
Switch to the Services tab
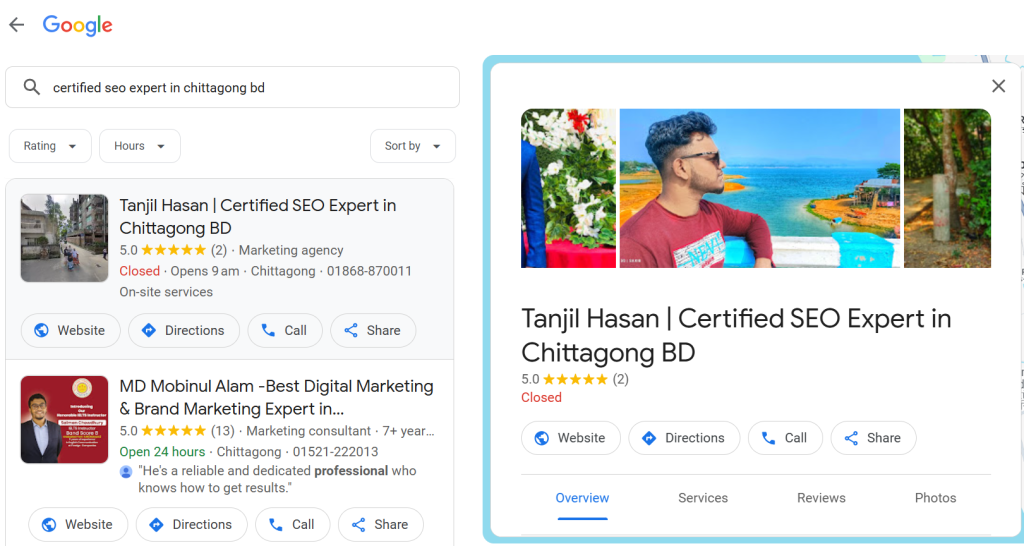703,498
